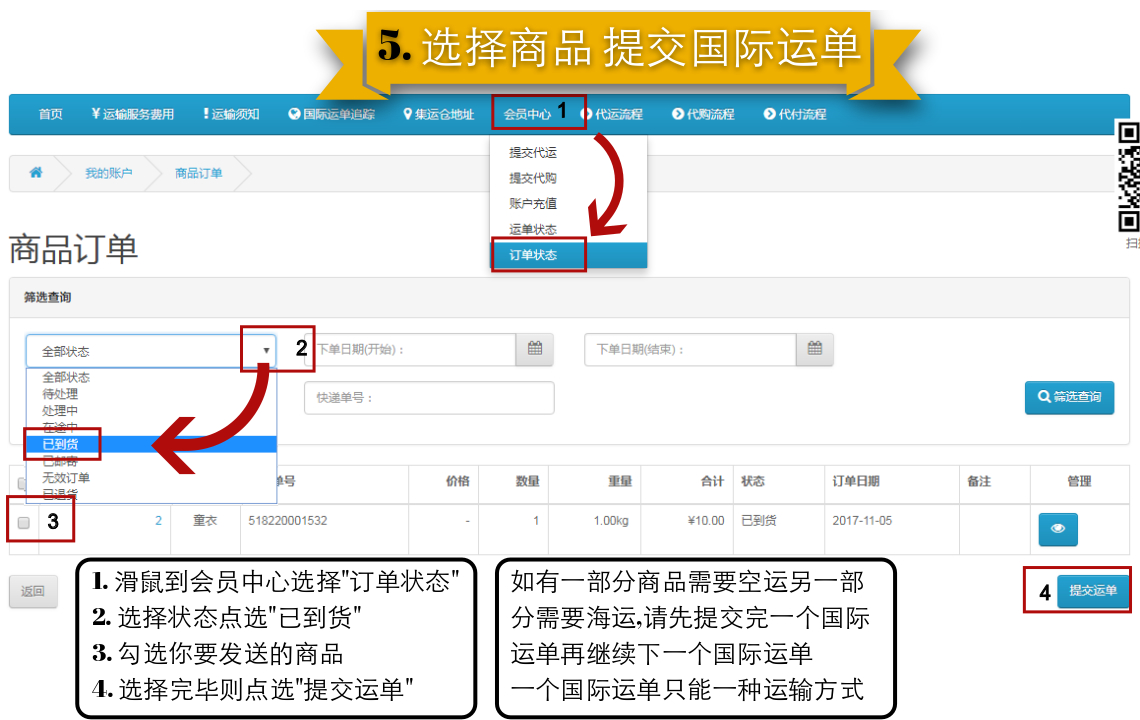Expand the 全部状态 status dropdown

[150, 351]
